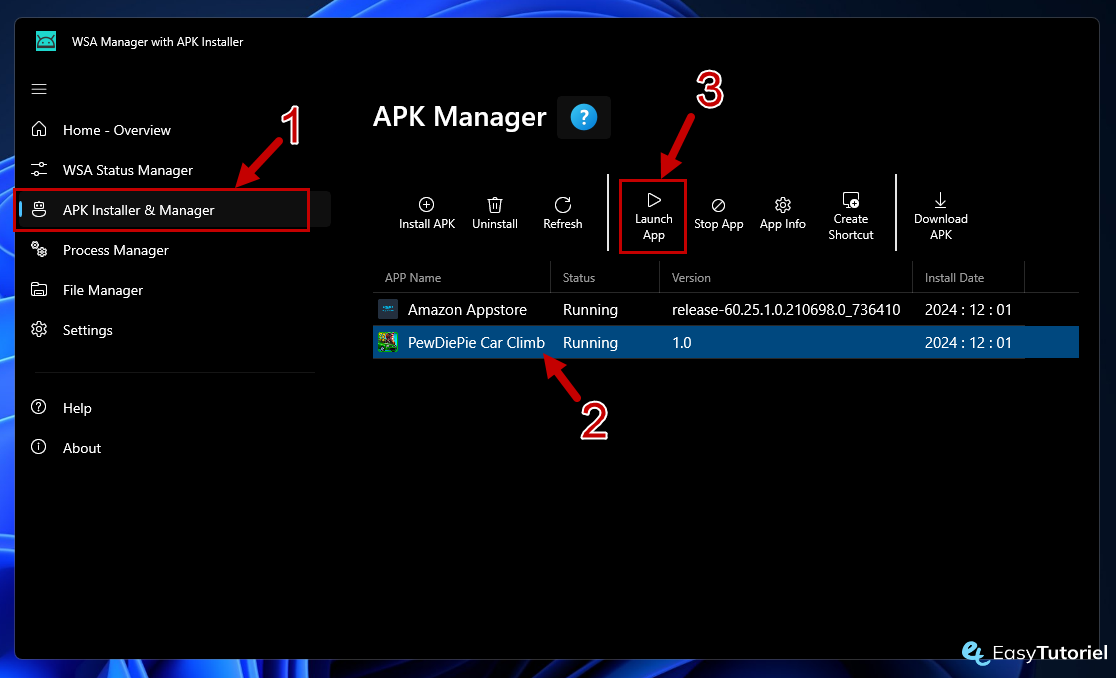Click version release-60.25.1.0.210698.0_736410 cell
Screen dimensions: 1116x678
[x=786, y=309]
